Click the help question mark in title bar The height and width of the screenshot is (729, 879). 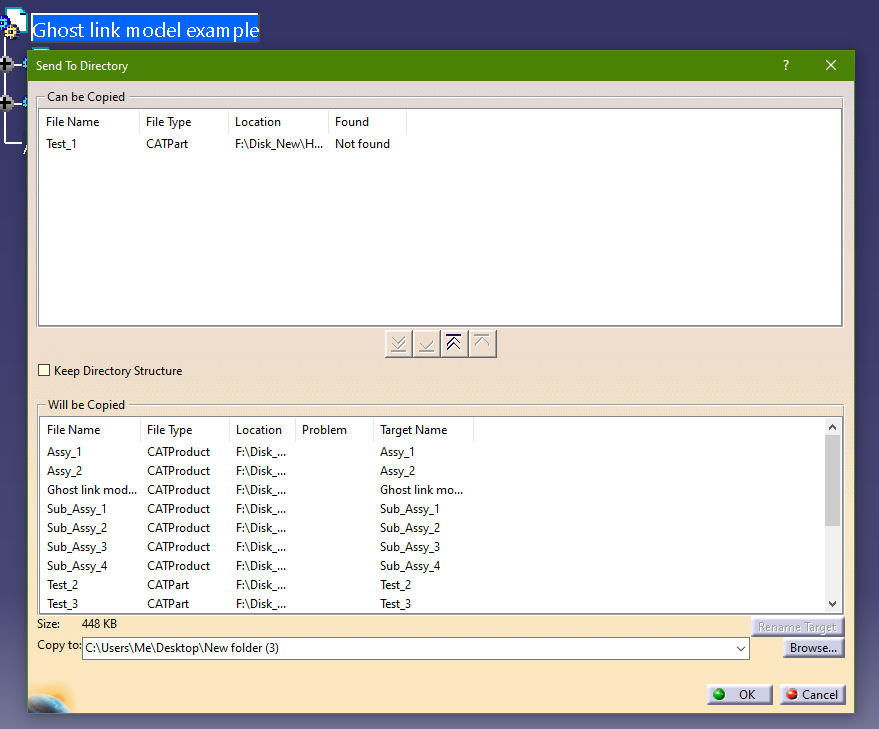786,66
